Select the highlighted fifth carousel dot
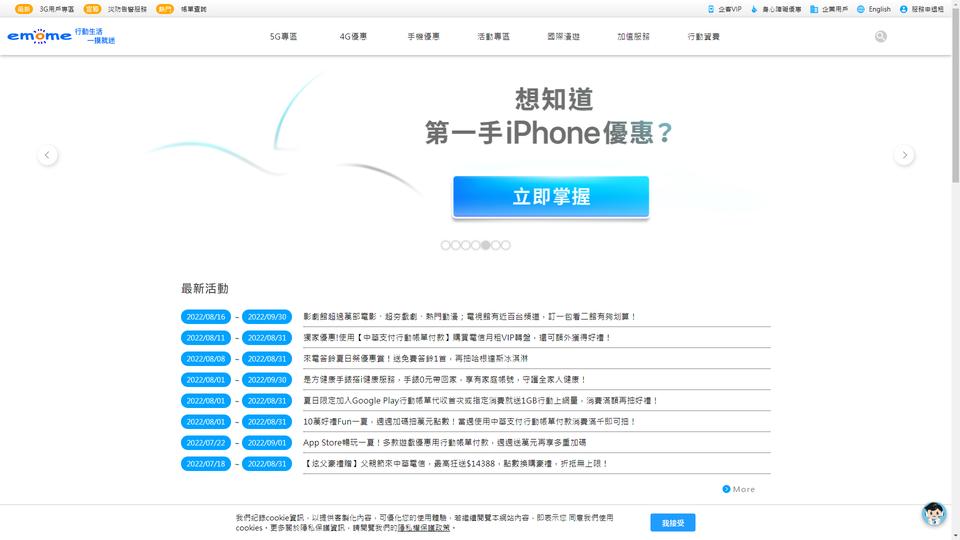960x540 pixels. [x=486, y=245]
